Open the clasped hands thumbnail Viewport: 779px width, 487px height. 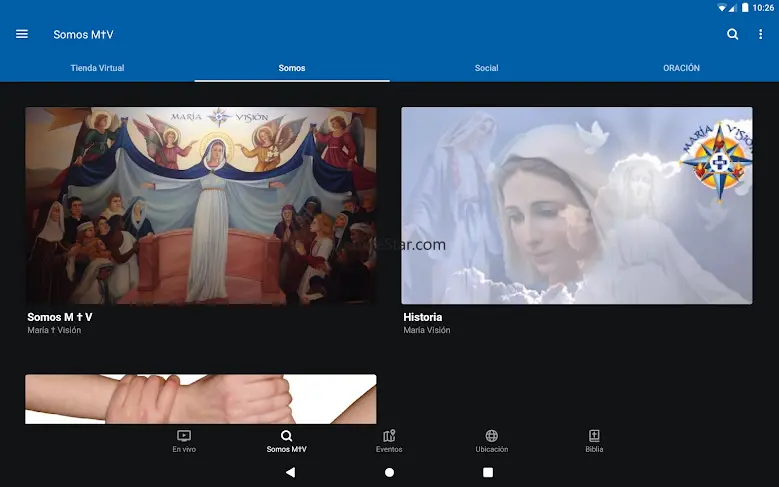(x=201, y=399)
